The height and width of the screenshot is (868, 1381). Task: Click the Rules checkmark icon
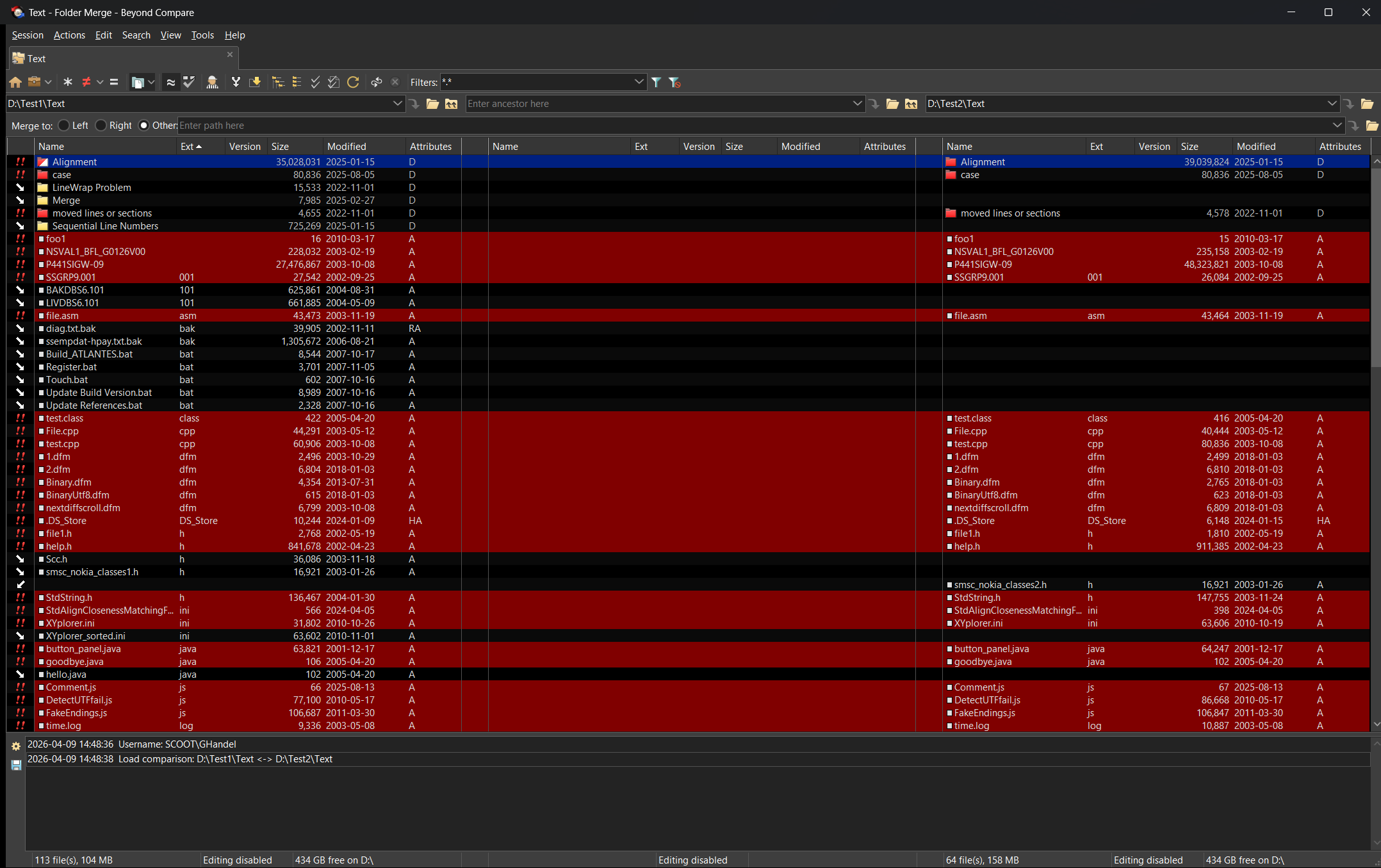189,82
